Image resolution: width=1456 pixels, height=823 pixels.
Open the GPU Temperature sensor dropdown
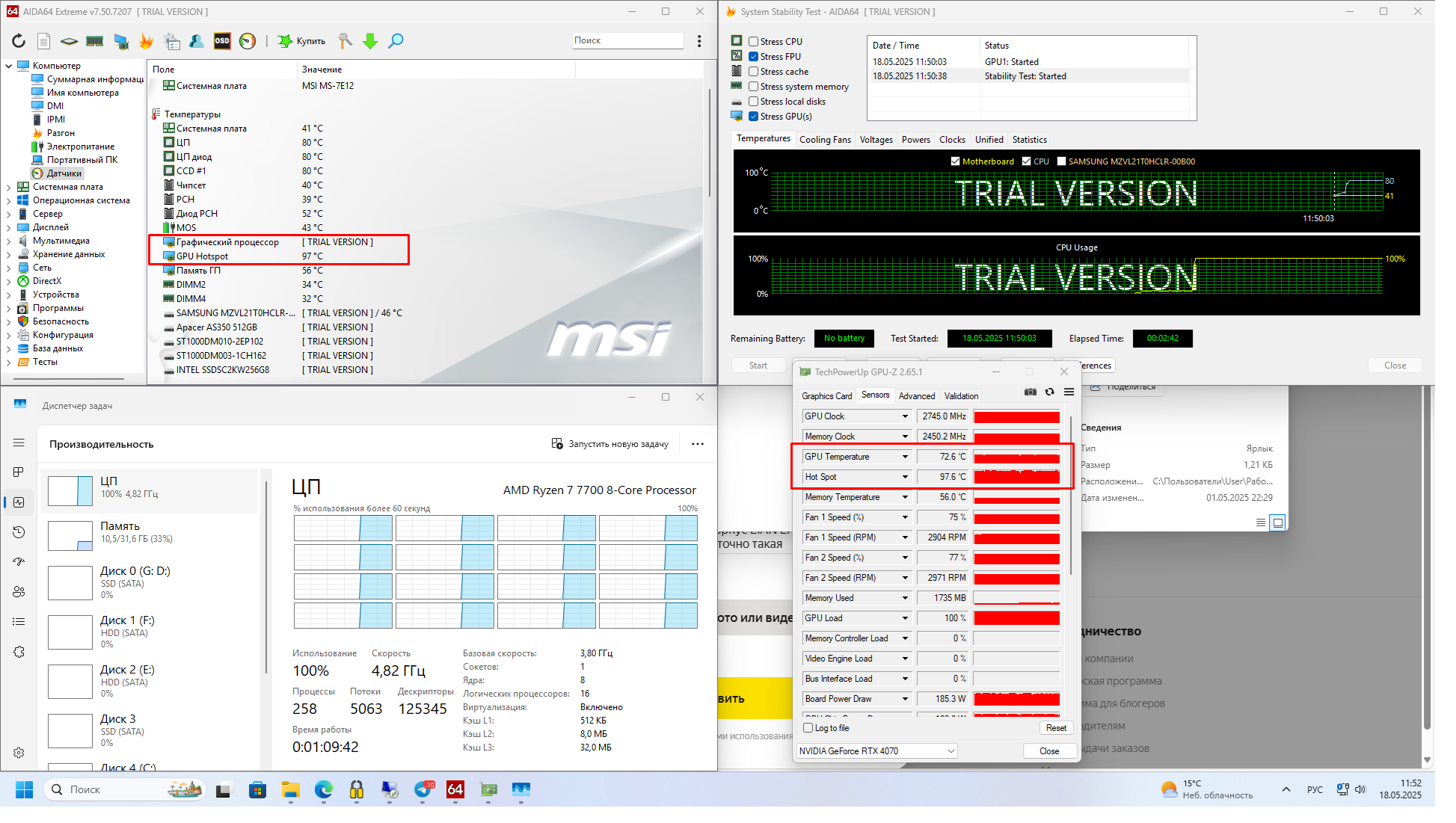click(x=905, y=457)
